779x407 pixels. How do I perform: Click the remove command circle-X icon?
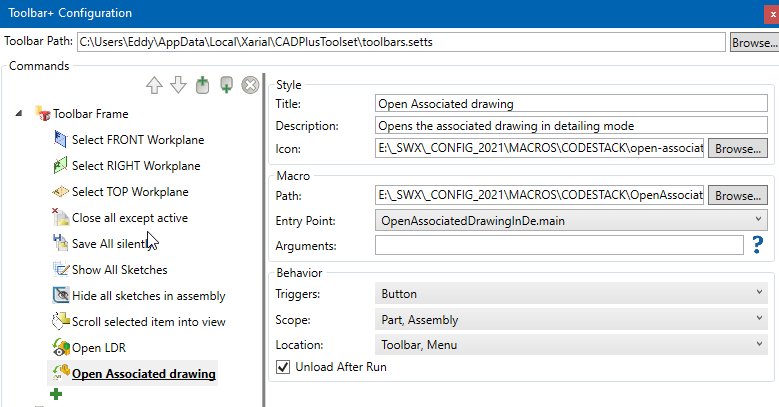pos(250,85)
